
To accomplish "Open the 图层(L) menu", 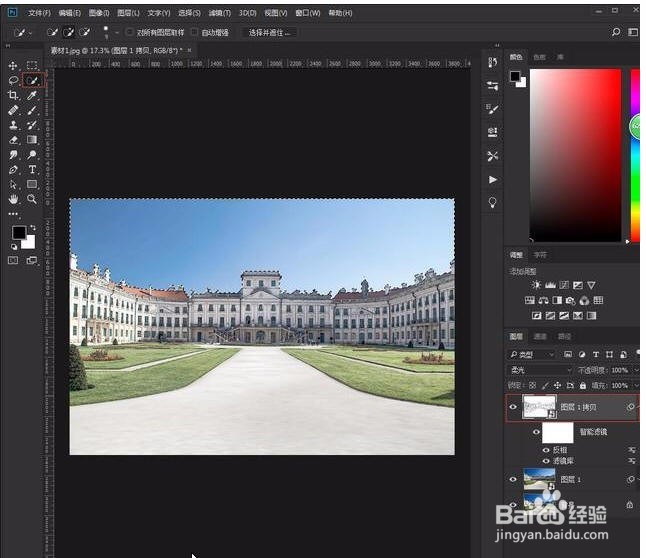I will click(128, 13).
